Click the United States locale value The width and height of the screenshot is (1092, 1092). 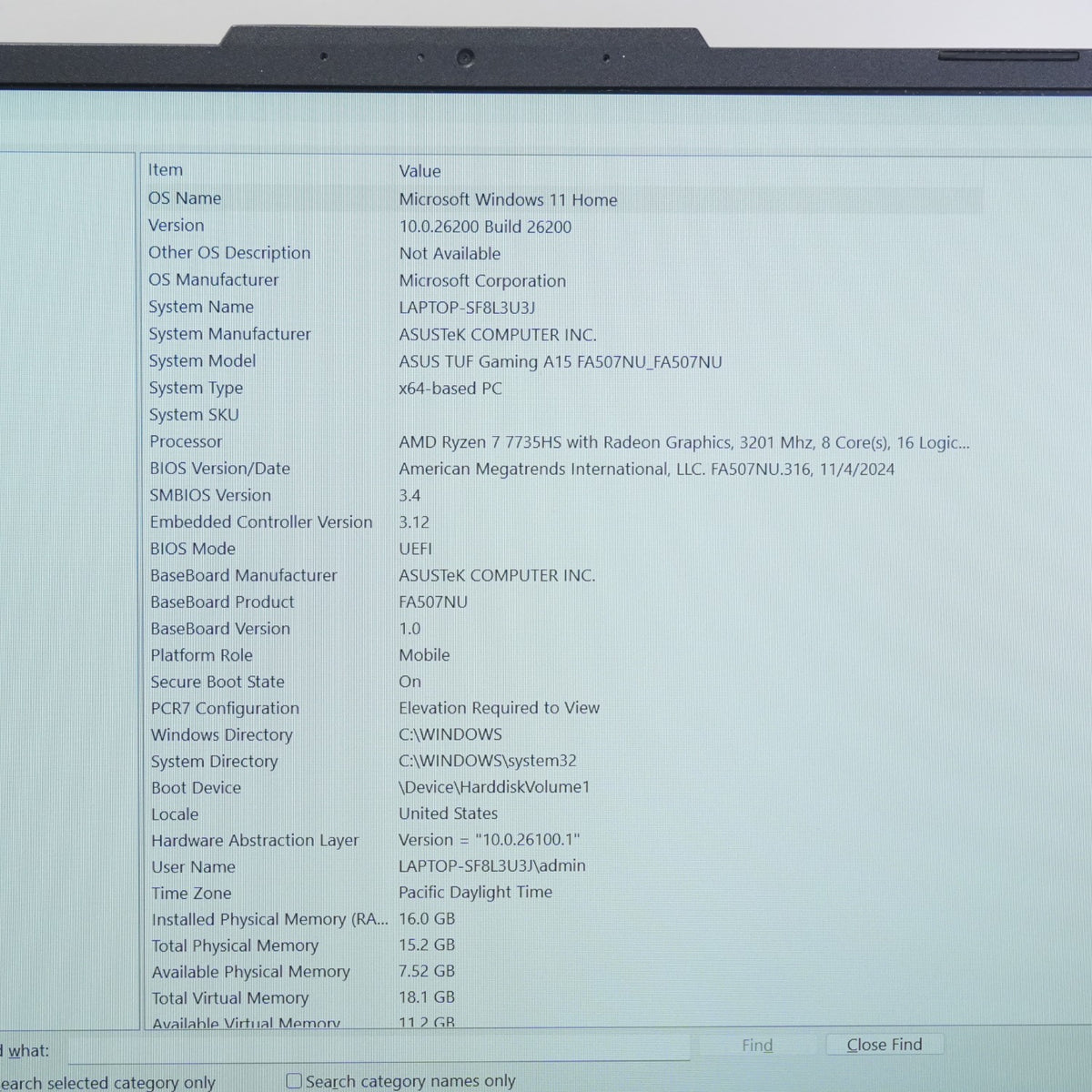click(x=449, y=814)
